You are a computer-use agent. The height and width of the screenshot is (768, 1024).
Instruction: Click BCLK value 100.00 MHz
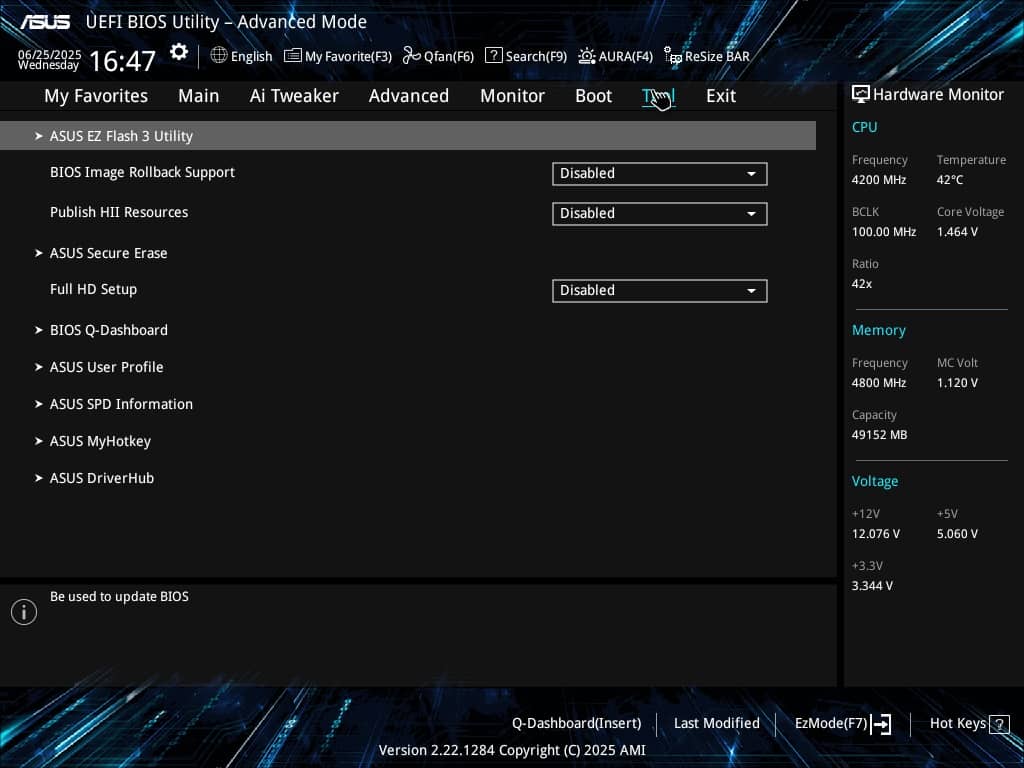[884, 232]
